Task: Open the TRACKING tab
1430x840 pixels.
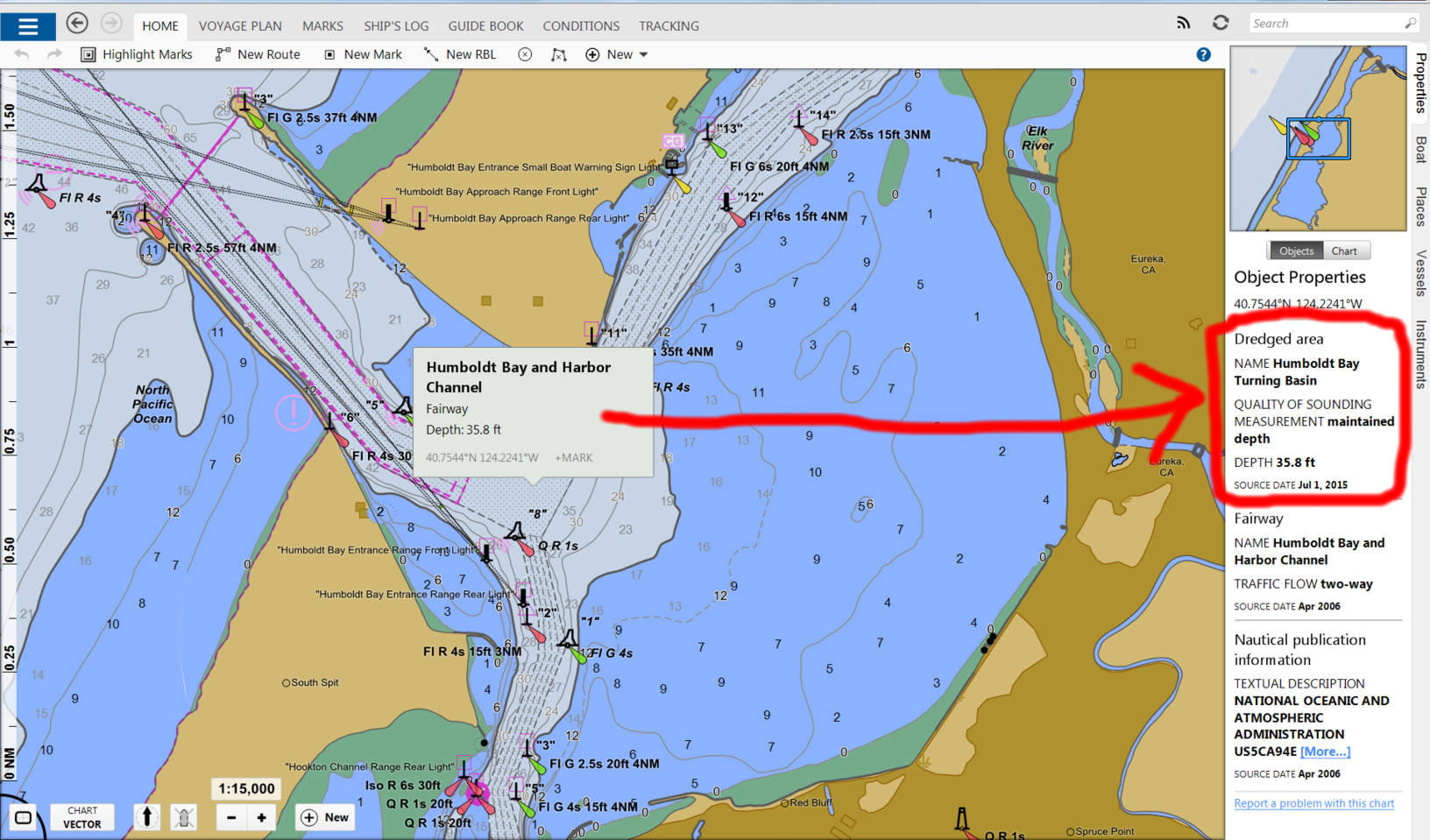Action: 669,26
